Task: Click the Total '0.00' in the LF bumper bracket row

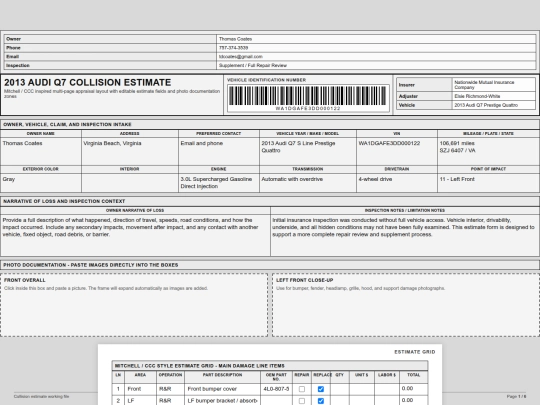Action: pyautogui.click(x=414, y=401)
